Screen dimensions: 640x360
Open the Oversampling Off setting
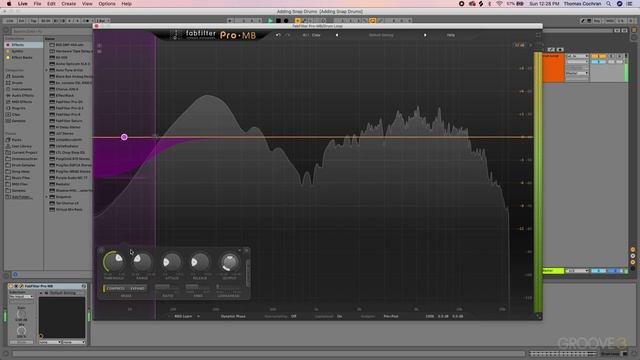(x=294, y=316)
